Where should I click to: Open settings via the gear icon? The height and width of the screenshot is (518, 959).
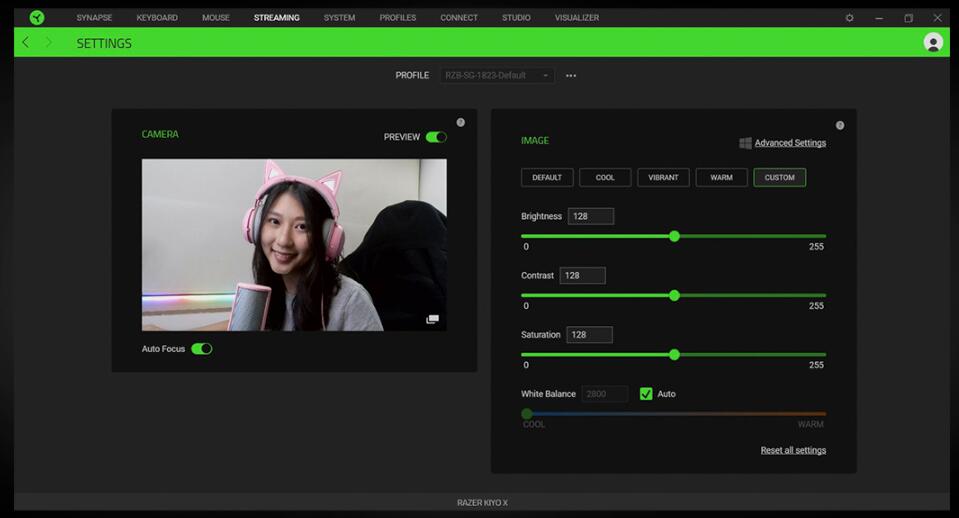coord(849,18)
